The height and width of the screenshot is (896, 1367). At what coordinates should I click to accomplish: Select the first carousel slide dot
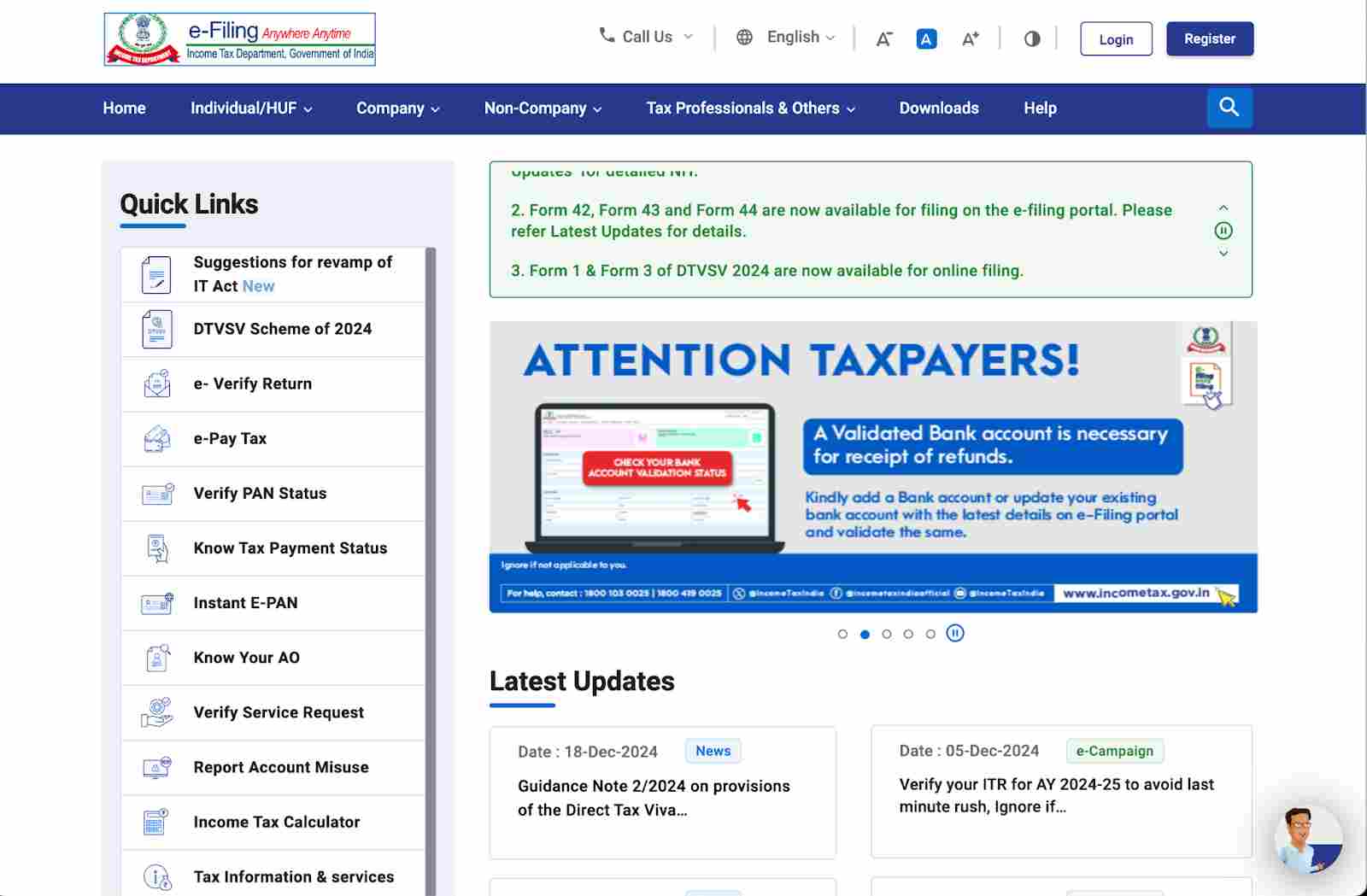click(842, 634)
